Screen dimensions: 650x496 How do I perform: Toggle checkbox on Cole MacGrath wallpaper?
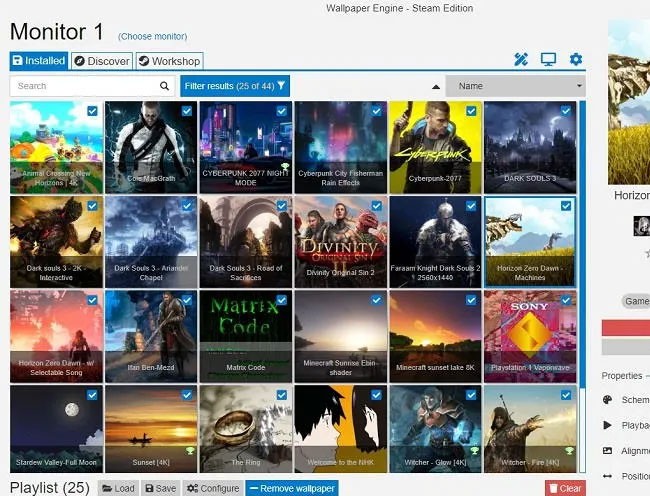click(x=187, y=111)
